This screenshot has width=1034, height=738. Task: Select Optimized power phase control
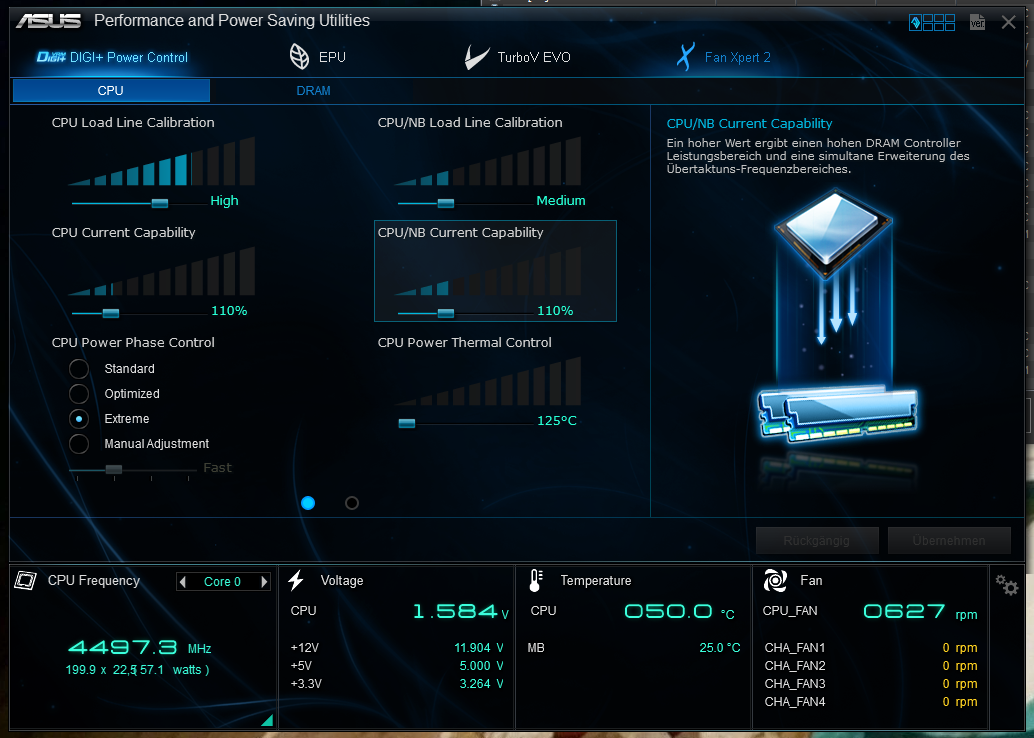79,394
